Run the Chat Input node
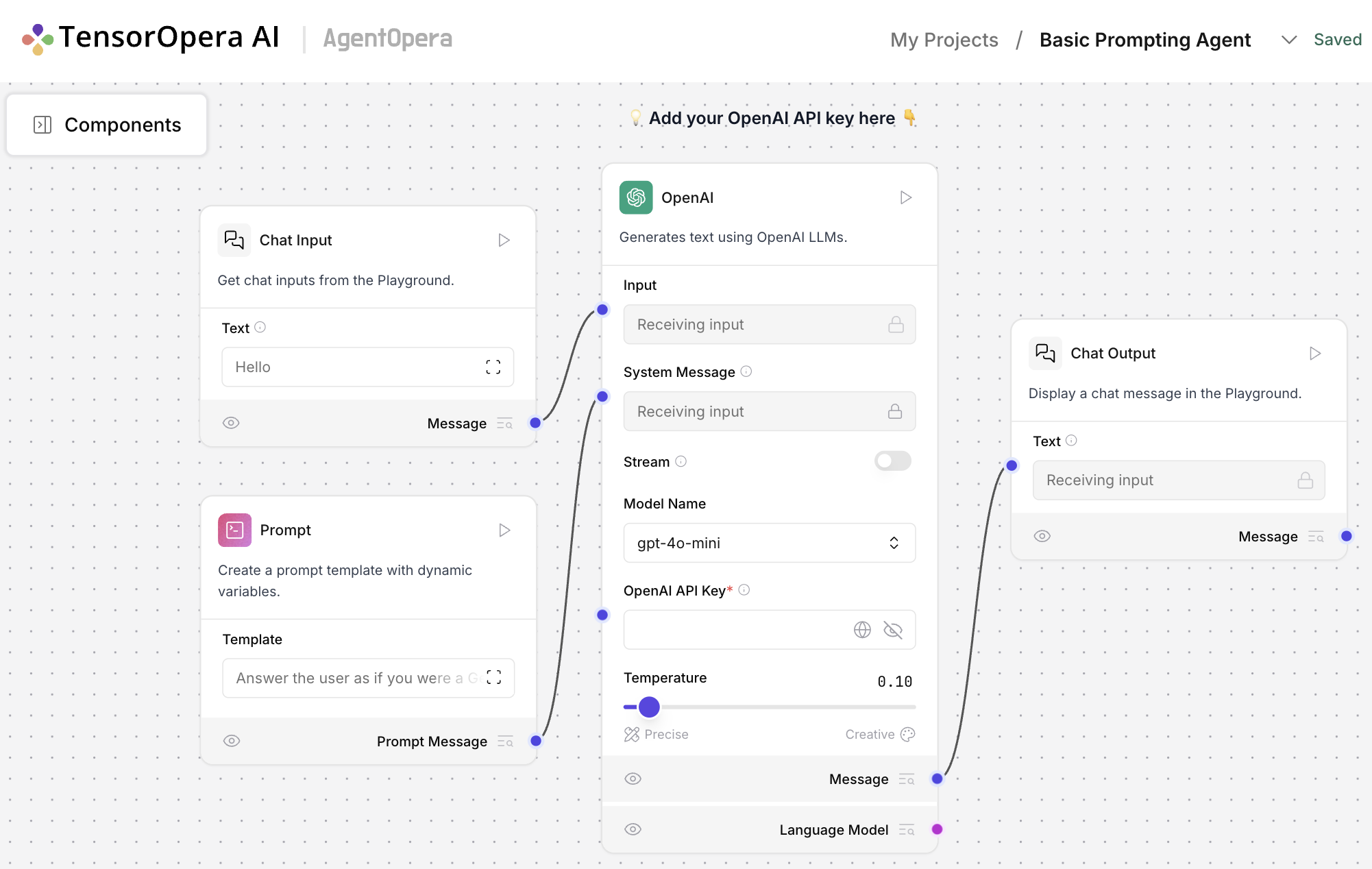The image size is (1372, 869). [x=504, y=240]
